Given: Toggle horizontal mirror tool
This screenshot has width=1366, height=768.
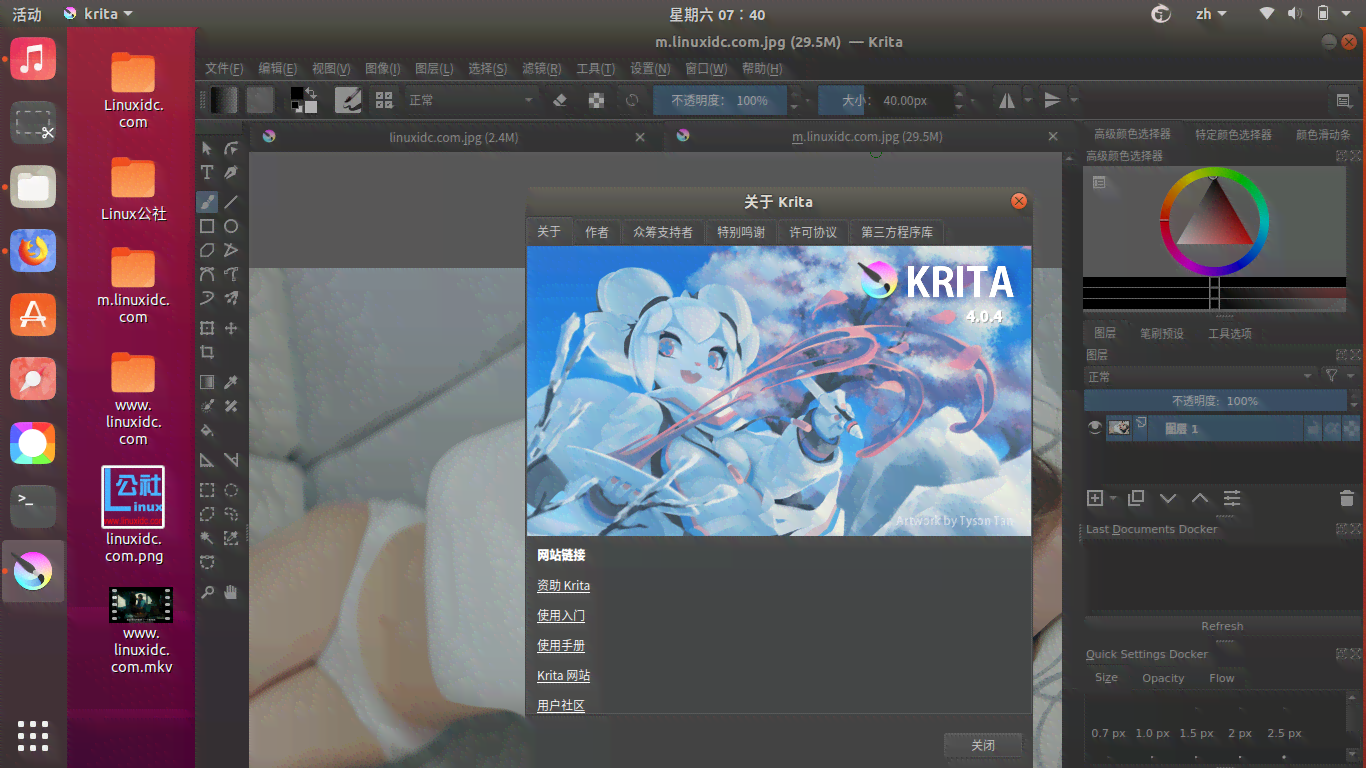Looking at the screenshot, I should pos(1006,100).
